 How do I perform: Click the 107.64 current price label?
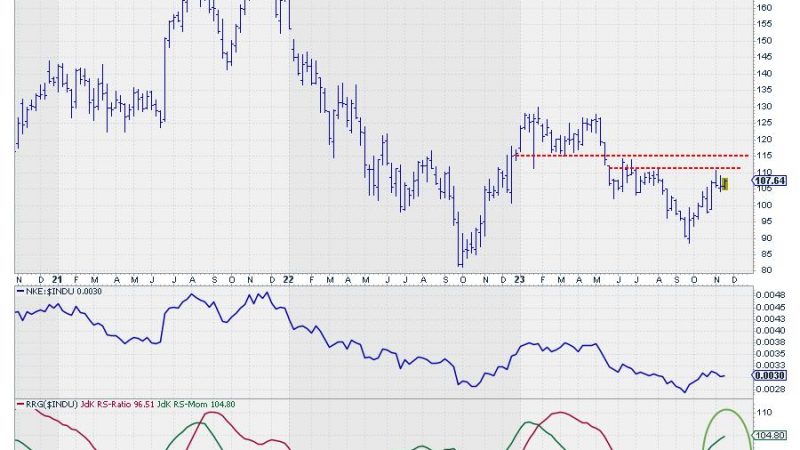[770, 181]
